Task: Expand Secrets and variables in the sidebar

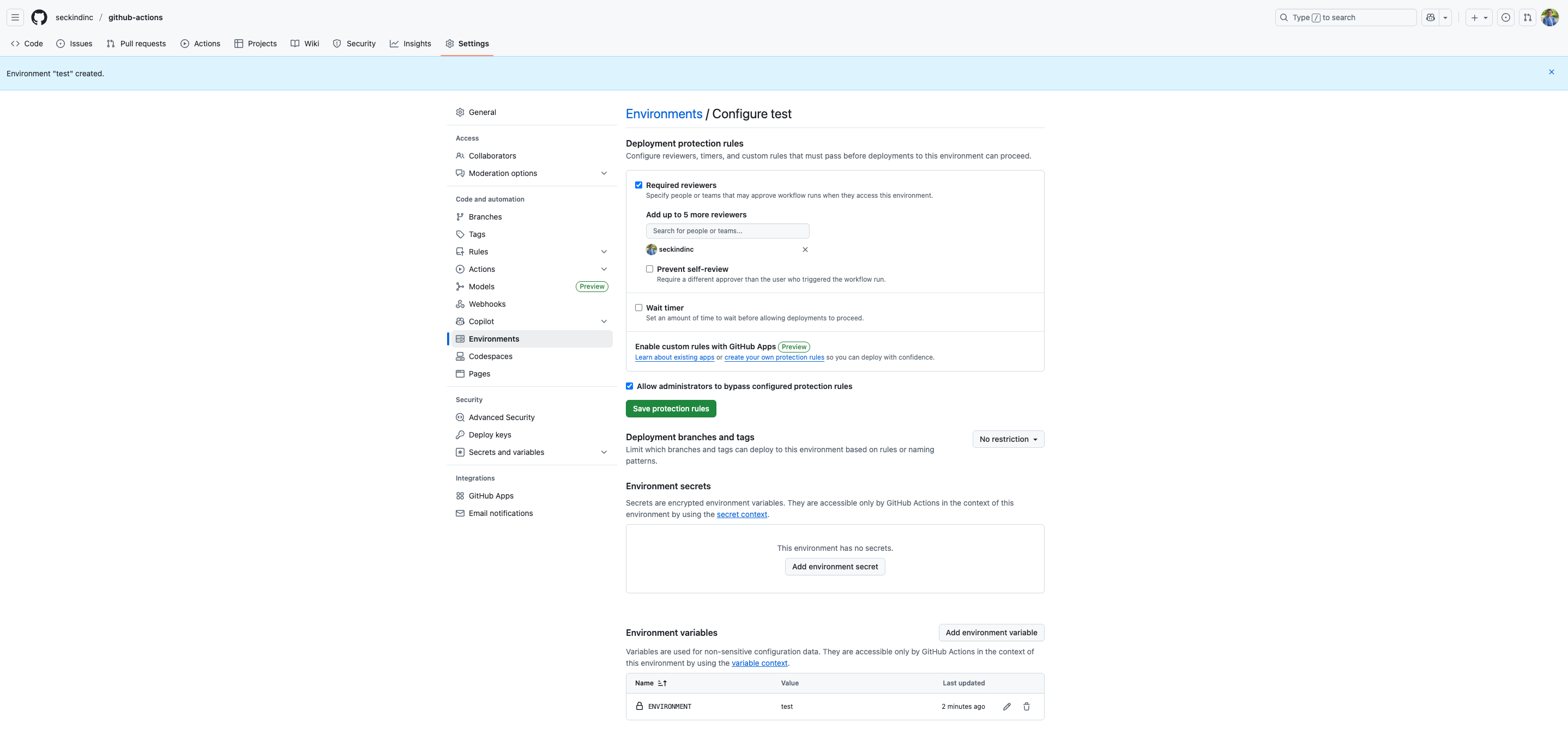Action: (604, 452)
